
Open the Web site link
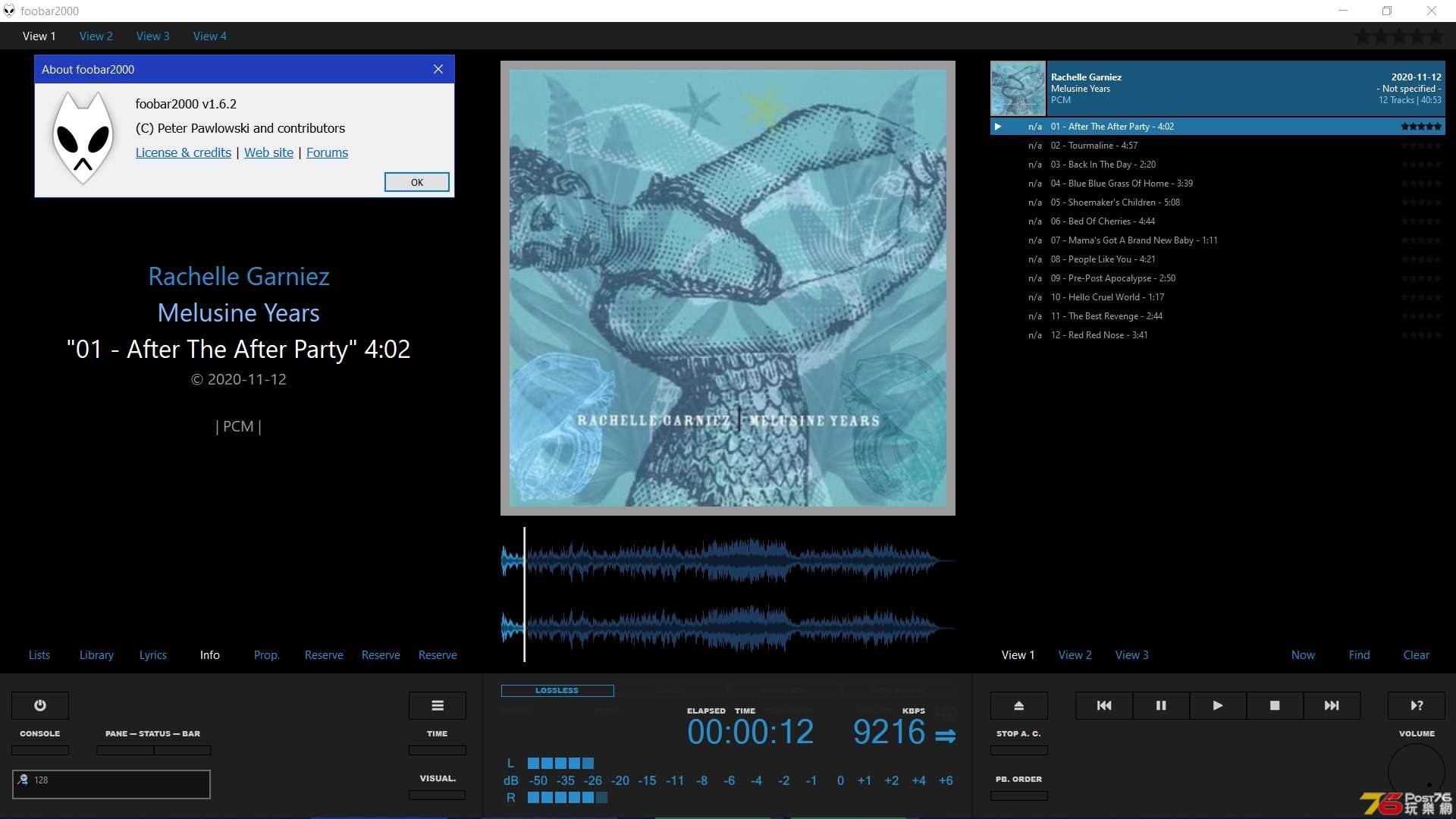coord(268,152)
